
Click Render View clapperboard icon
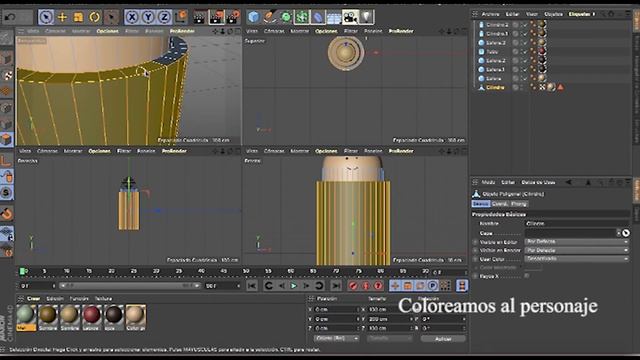pyautogui.click(x=200, y=17)
